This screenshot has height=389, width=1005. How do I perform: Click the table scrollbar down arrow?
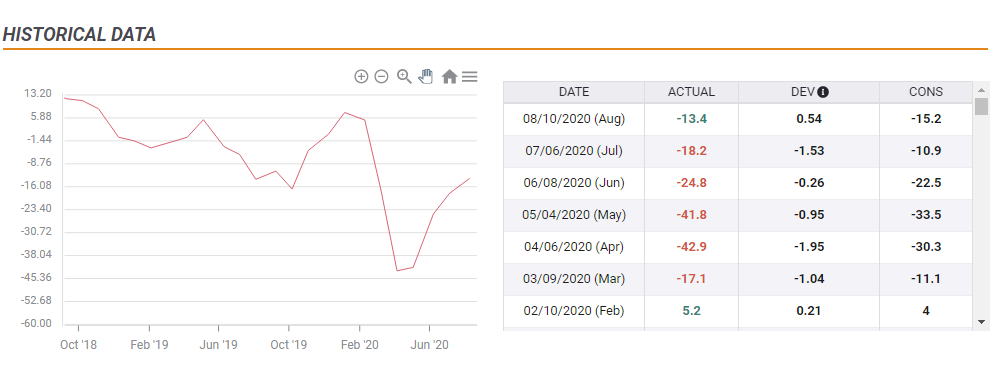(981, 321)
